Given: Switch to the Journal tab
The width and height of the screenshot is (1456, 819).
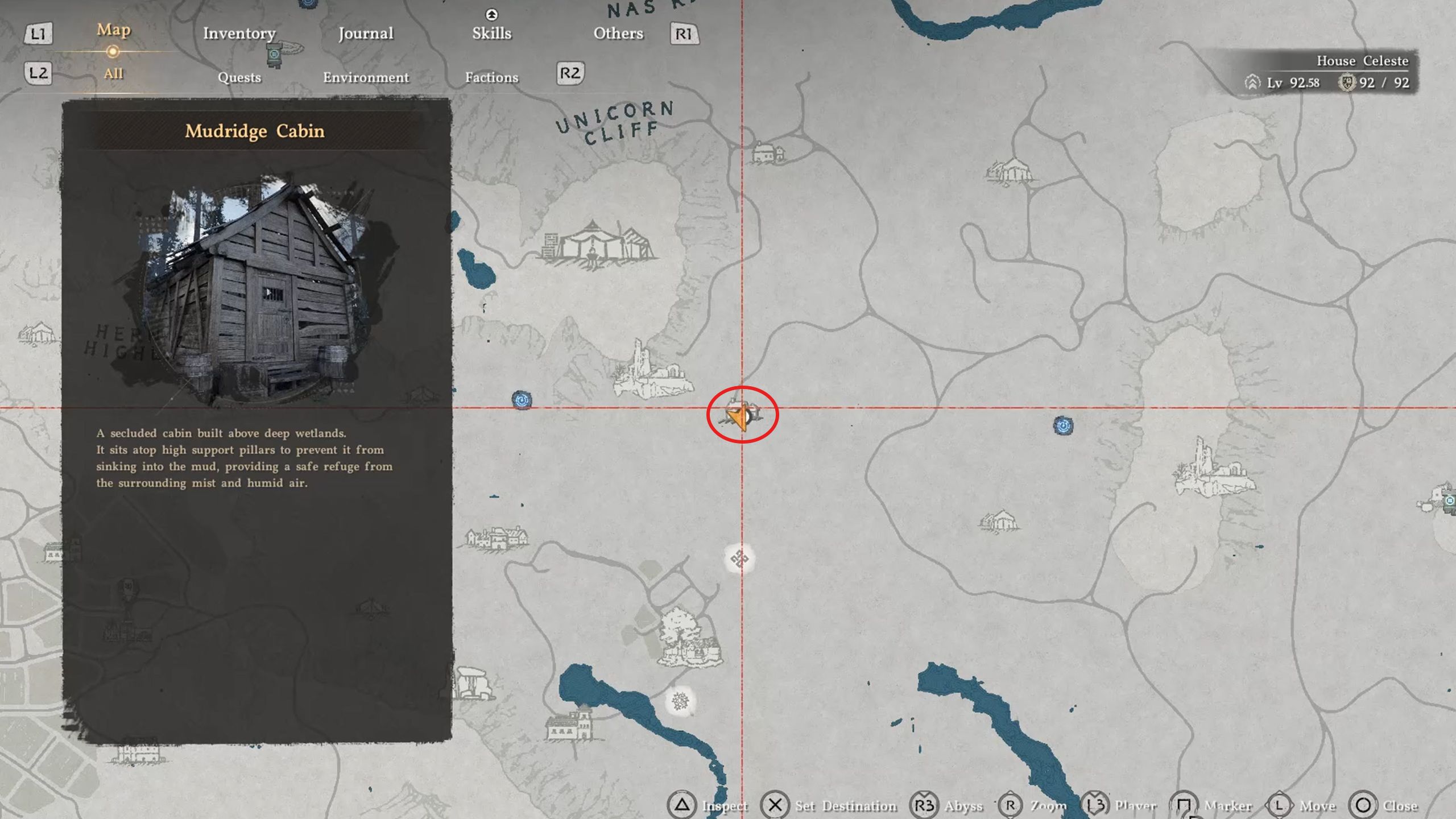Looking at the screenshot, I should click(x=366, y=34).
